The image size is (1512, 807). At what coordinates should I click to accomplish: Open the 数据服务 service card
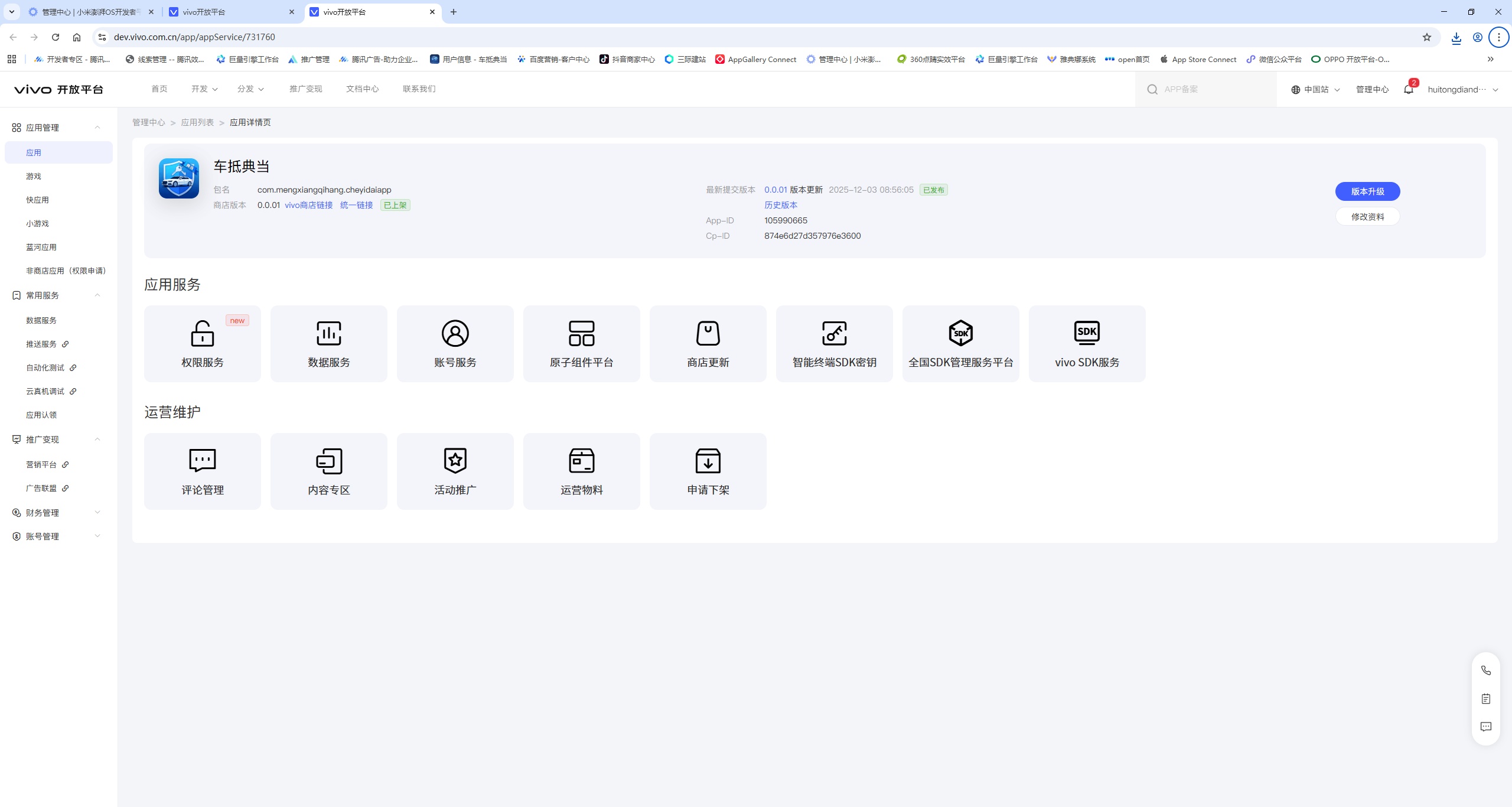(x=328, y=343)
